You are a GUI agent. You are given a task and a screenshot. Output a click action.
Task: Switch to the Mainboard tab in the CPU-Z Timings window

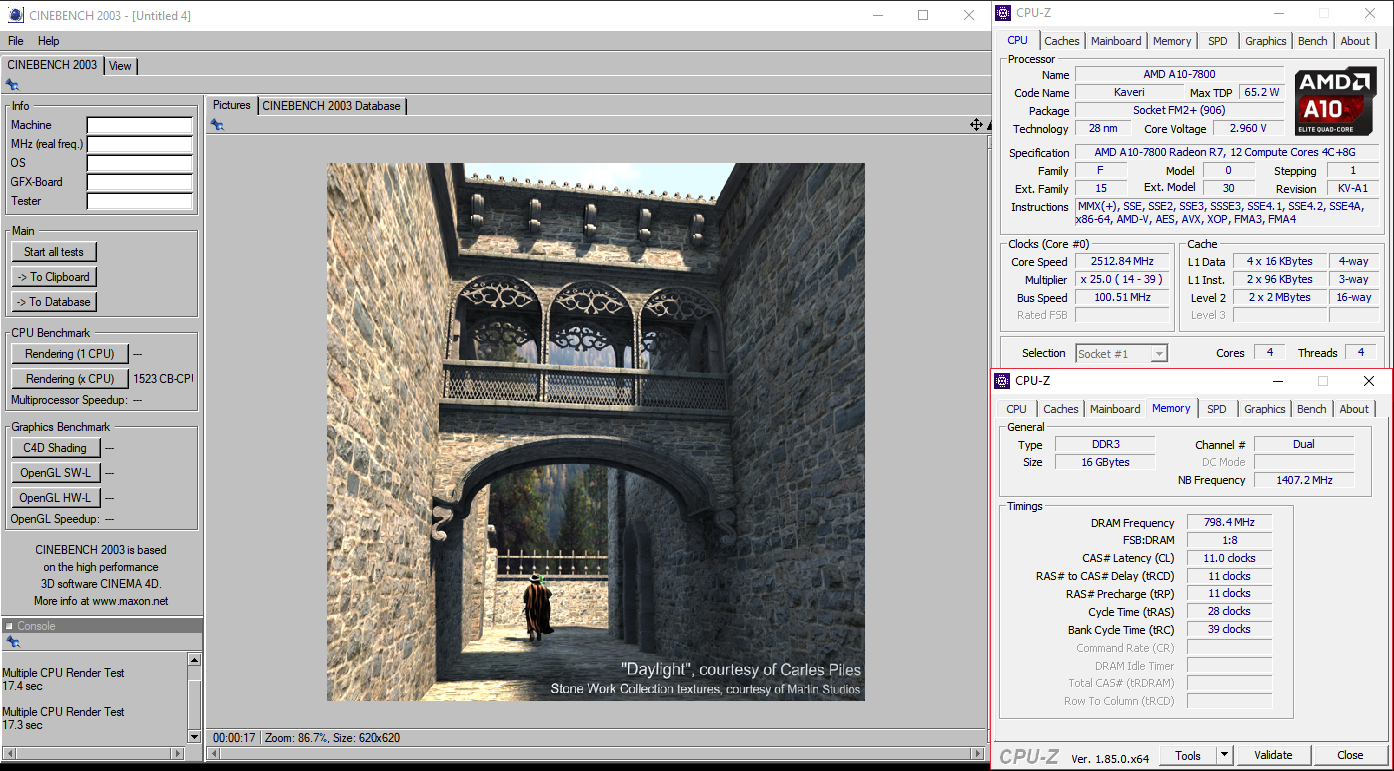pyautogui.click(x=1115, y=409)
